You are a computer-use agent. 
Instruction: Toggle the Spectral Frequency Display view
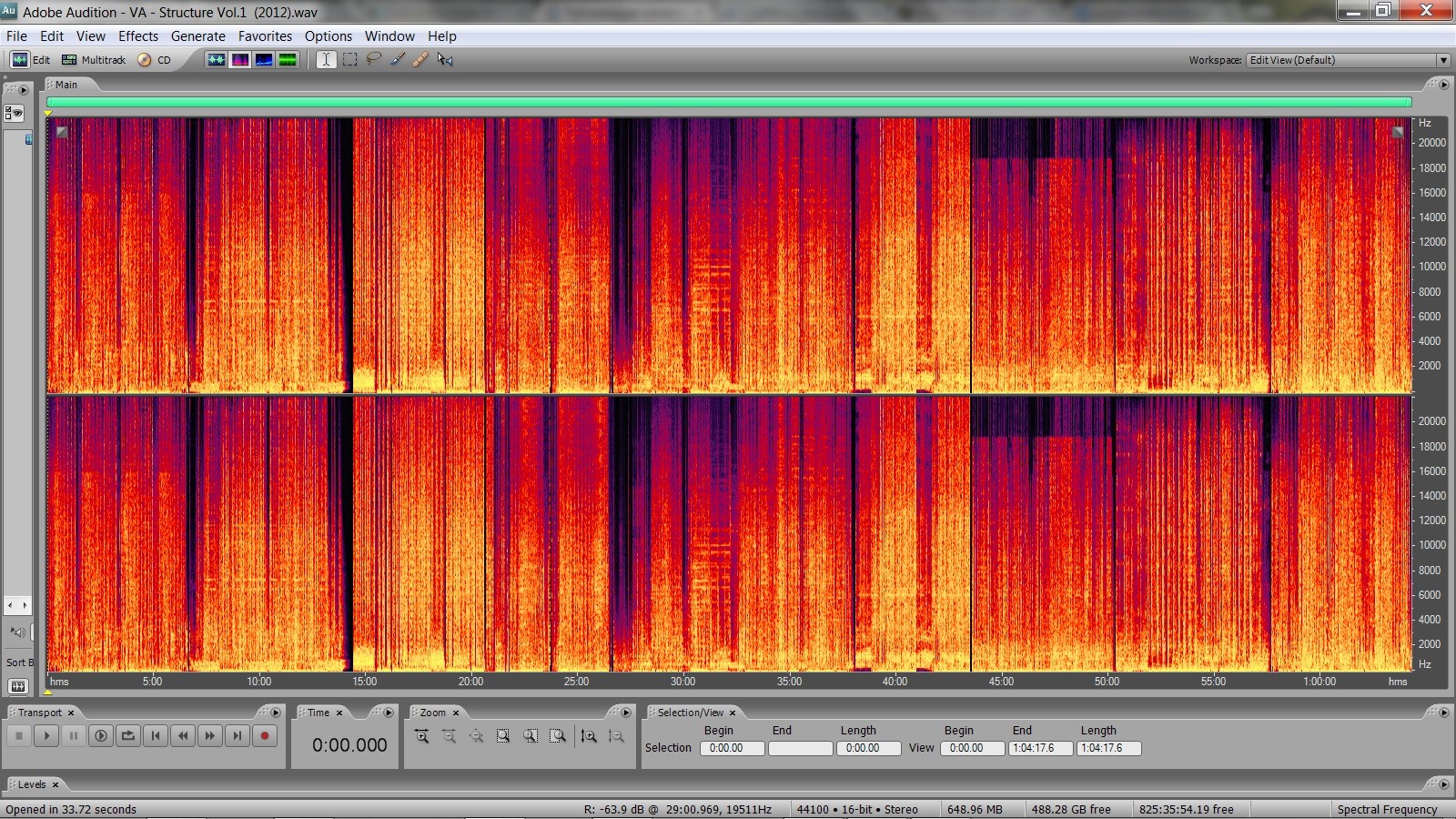(240, 60)
